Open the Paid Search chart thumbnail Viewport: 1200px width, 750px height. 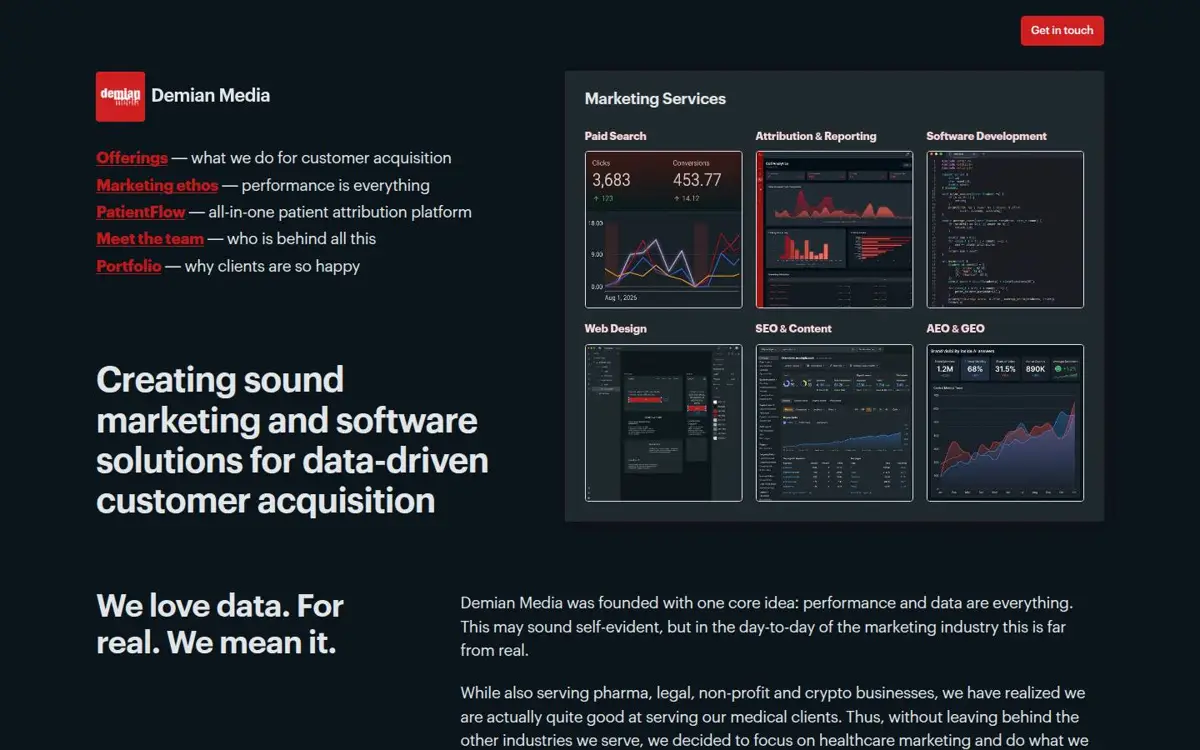664,229
